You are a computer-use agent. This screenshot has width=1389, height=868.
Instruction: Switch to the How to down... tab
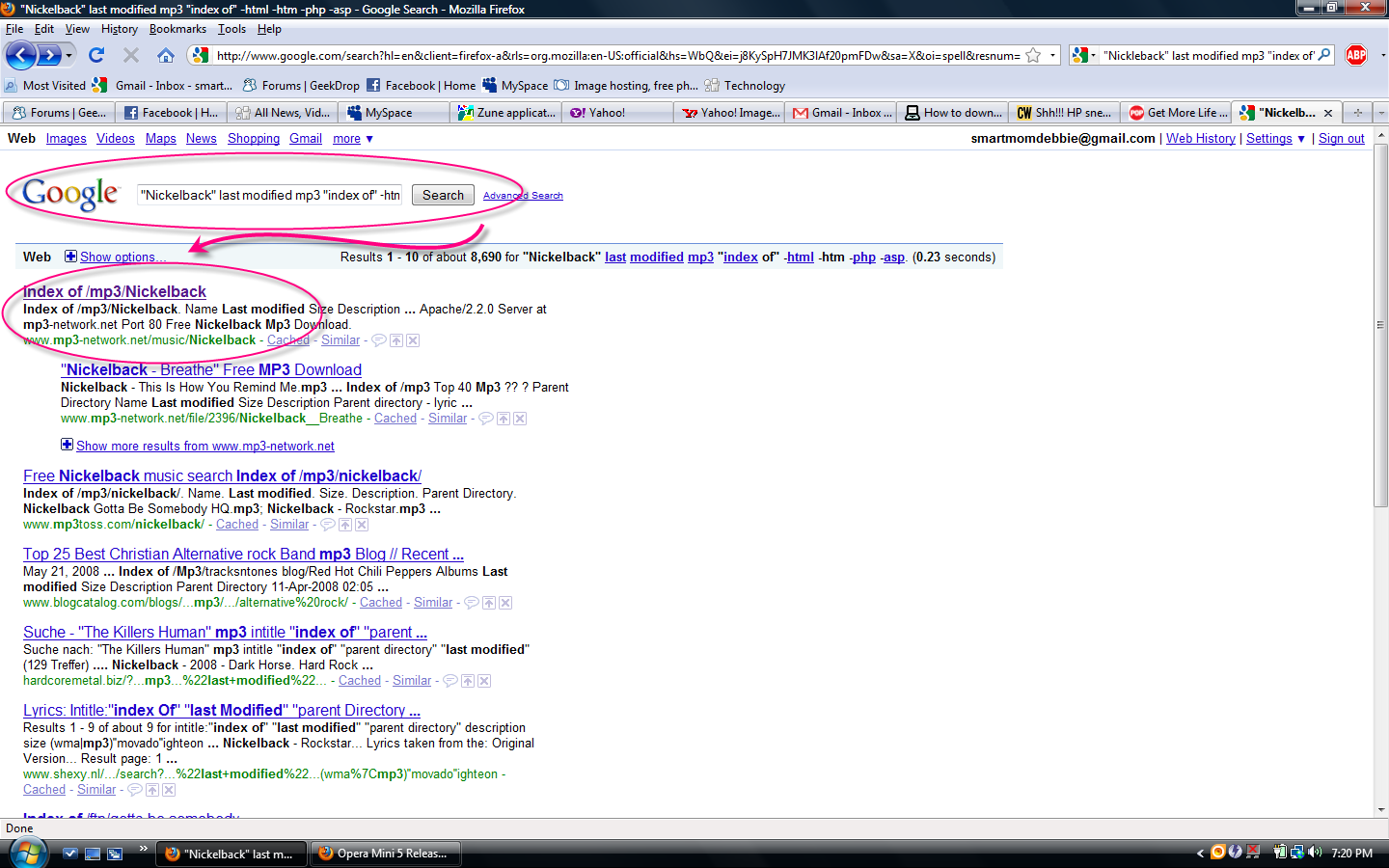pos(953,113)
